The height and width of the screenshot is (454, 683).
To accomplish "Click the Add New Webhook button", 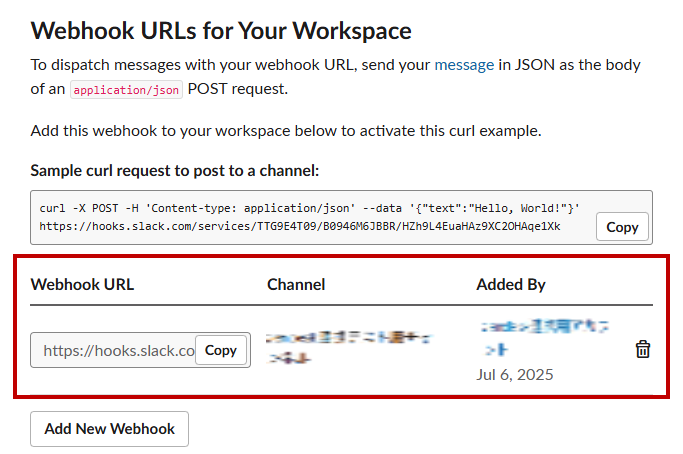I will click(x=109, y=429).
